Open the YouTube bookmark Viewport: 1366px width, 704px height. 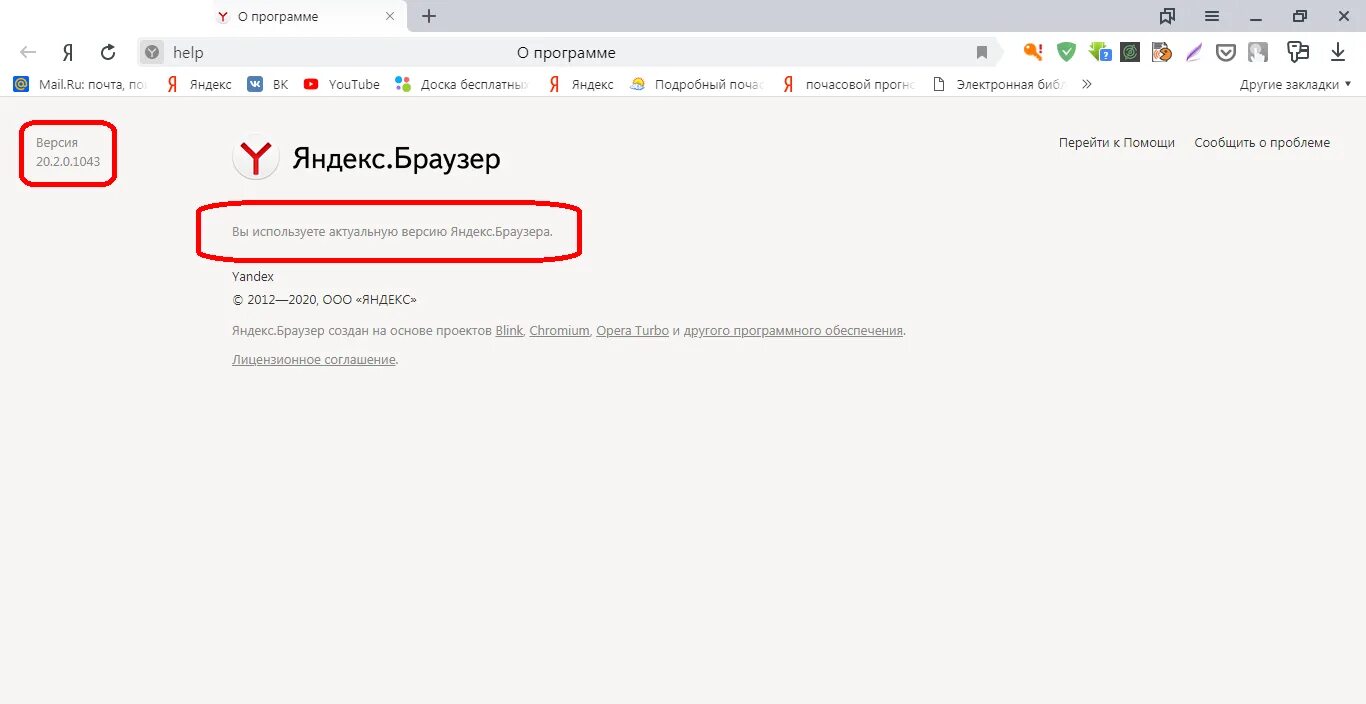(x=342, y=85)
